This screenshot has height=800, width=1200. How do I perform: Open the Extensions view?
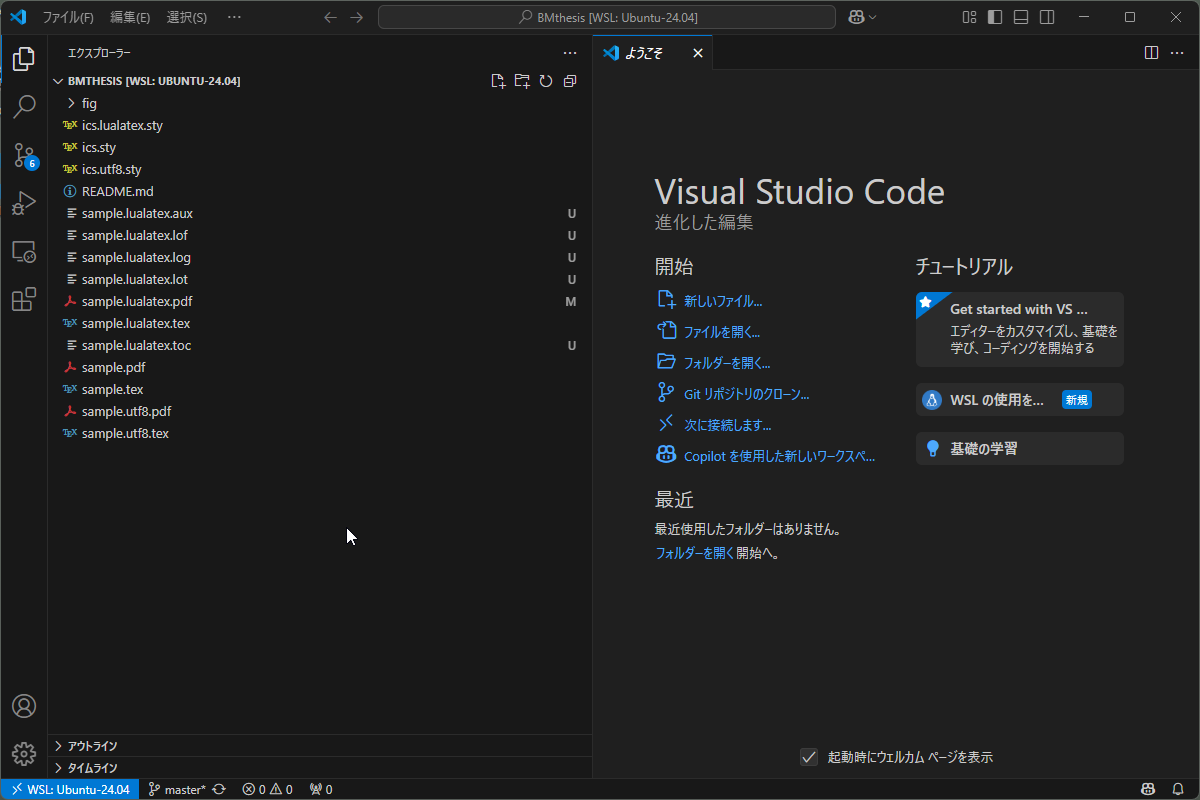tap(24, 299)
